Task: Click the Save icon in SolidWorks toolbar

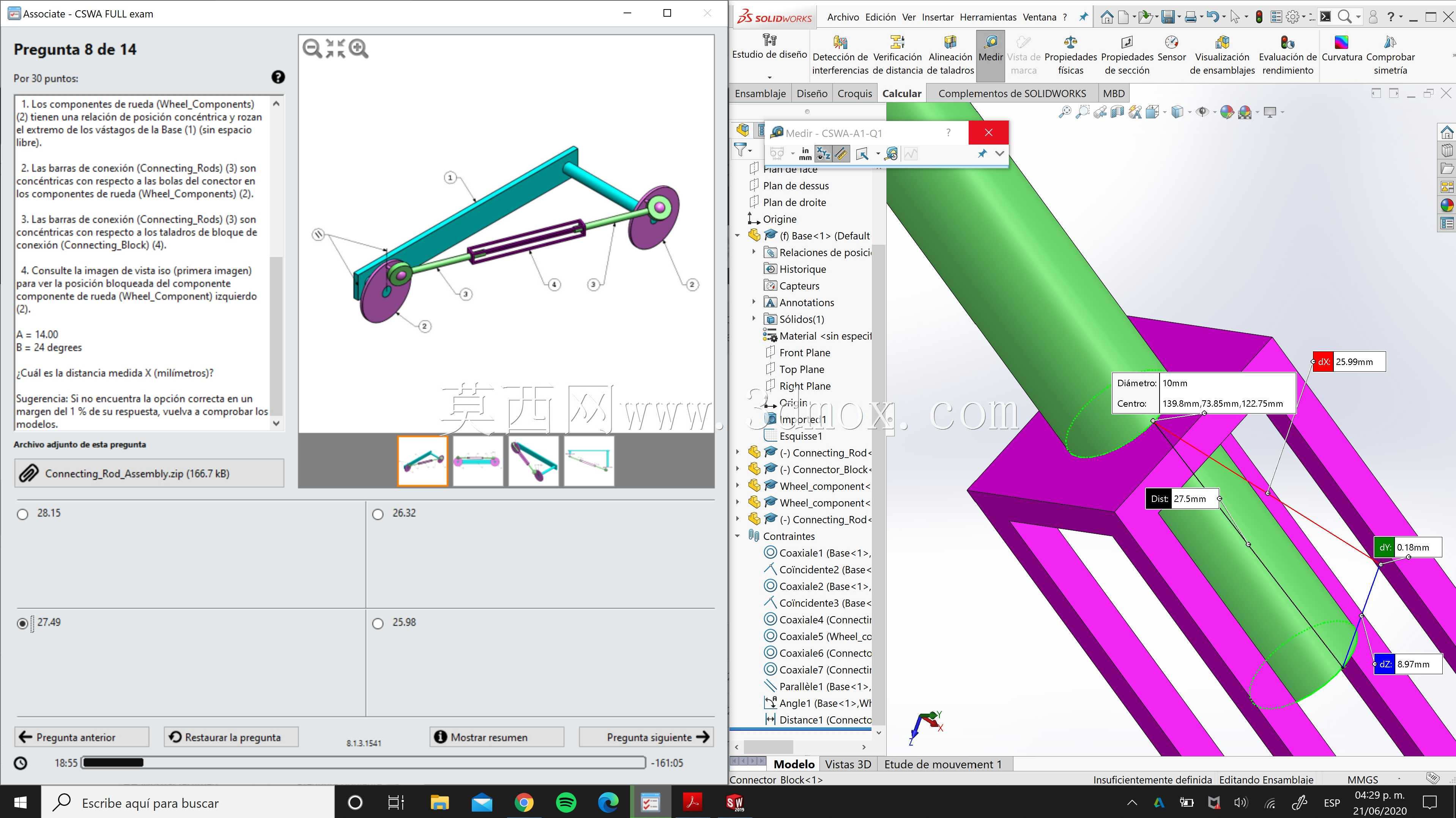Action: click(x=1168, y=17)
